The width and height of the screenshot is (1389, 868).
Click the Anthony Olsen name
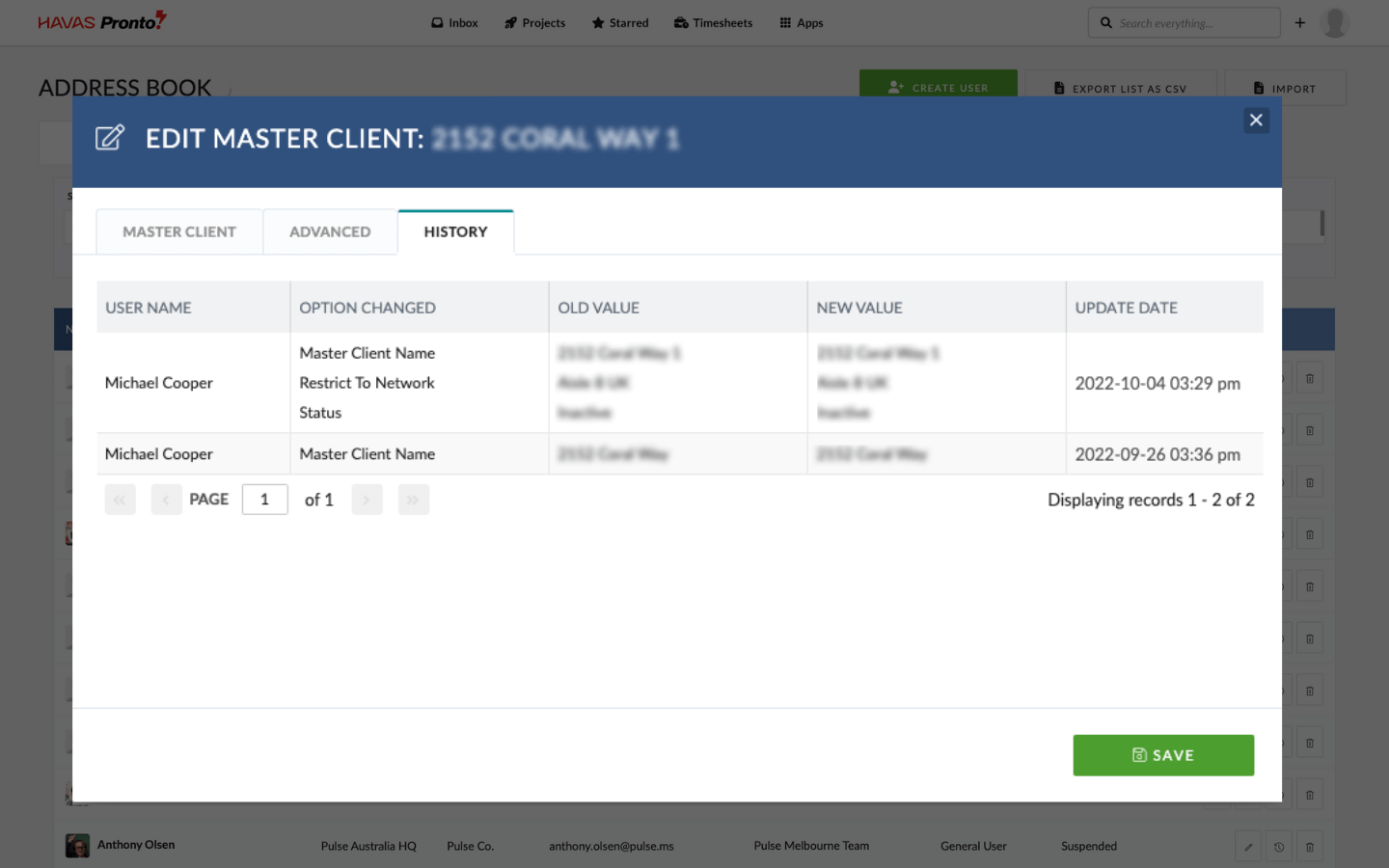(136, 845)
